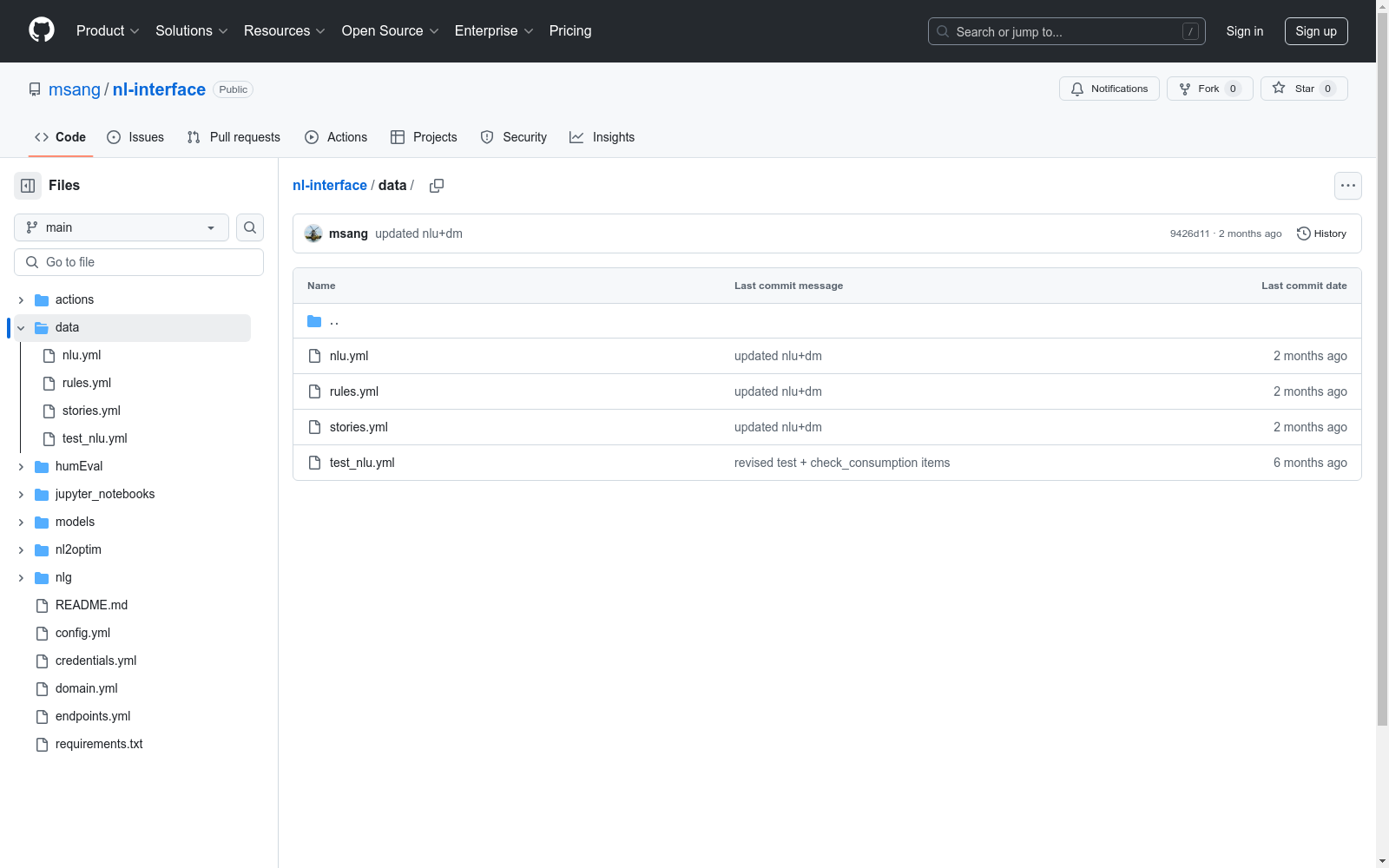Click the humEval folder icon
Viewport: 1389px width, 868px height.
pyautogui.click(x=42, y=467)
